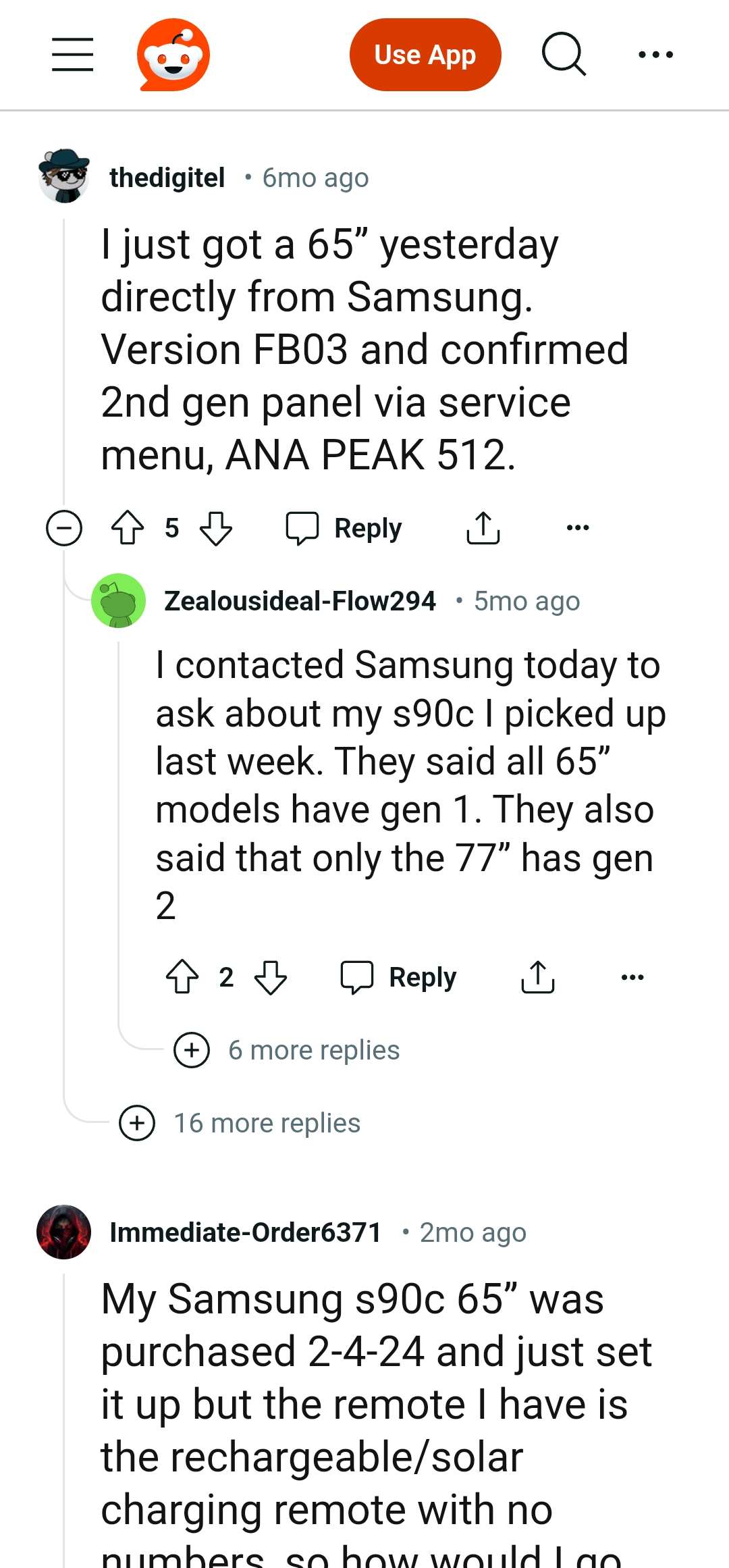Open more options for thedigitel's comment
The image size is (729, 1568).
[x=578, y=528]
